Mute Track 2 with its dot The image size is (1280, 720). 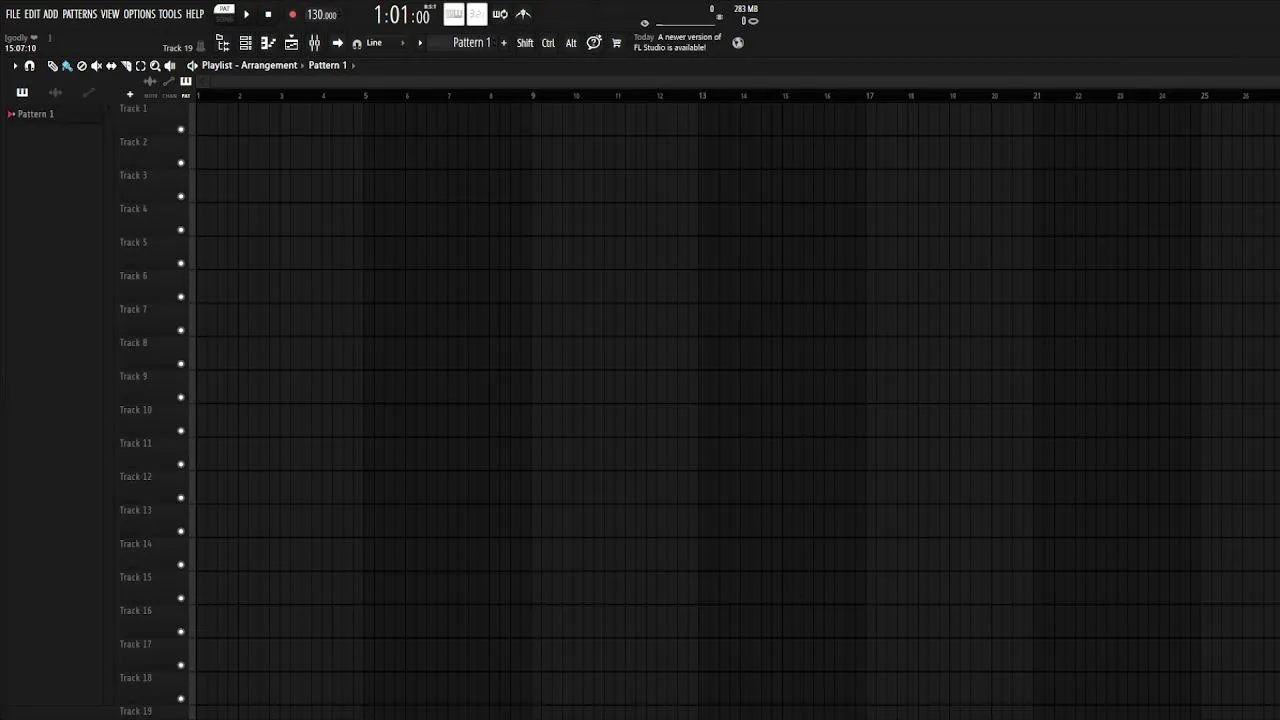coord(181,163)
